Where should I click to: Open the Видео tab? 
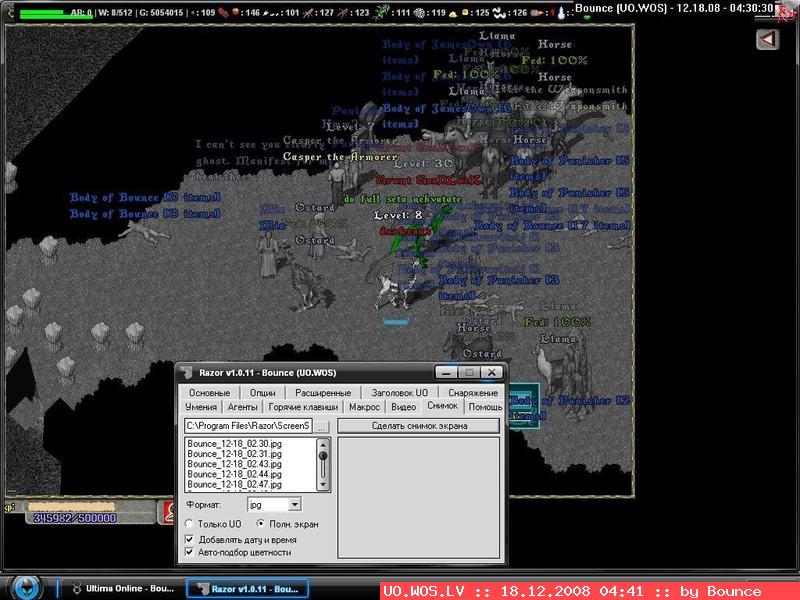click(x=403, y=407)
